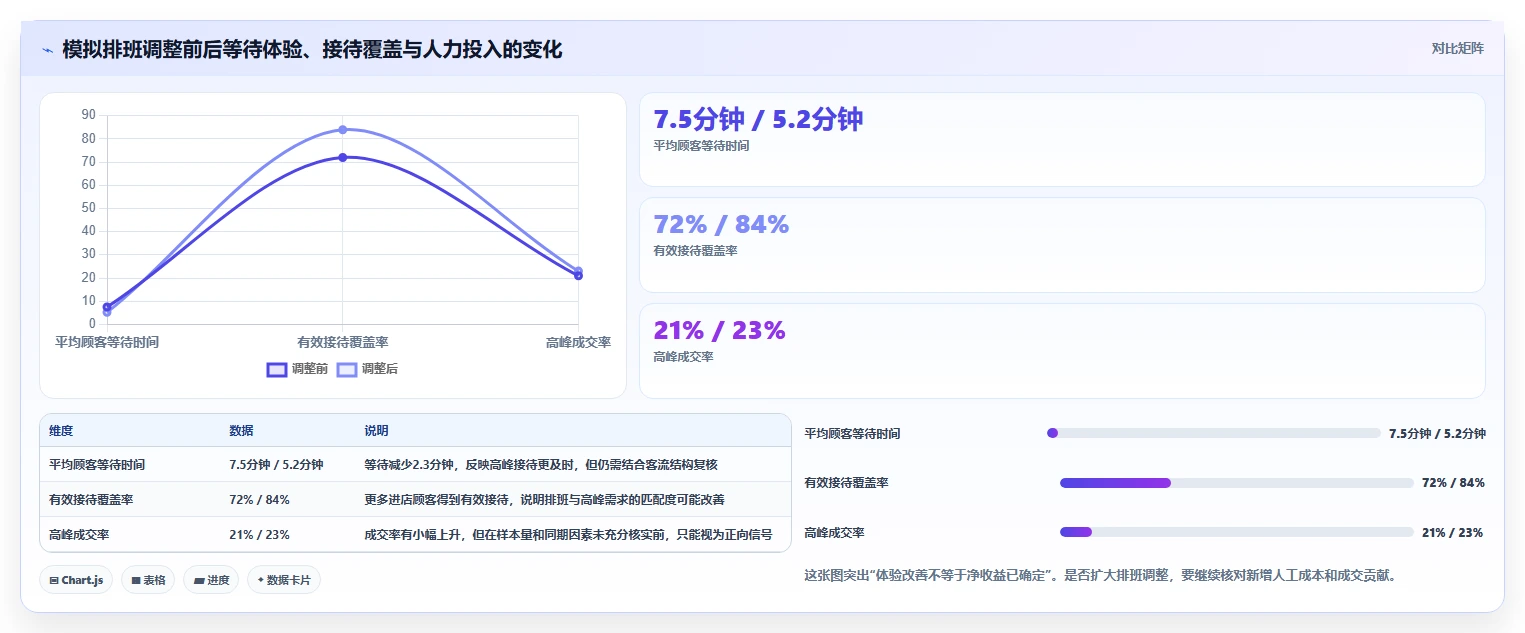
Task: Click table cell 72% / 84%
Action: coord(259,500)
